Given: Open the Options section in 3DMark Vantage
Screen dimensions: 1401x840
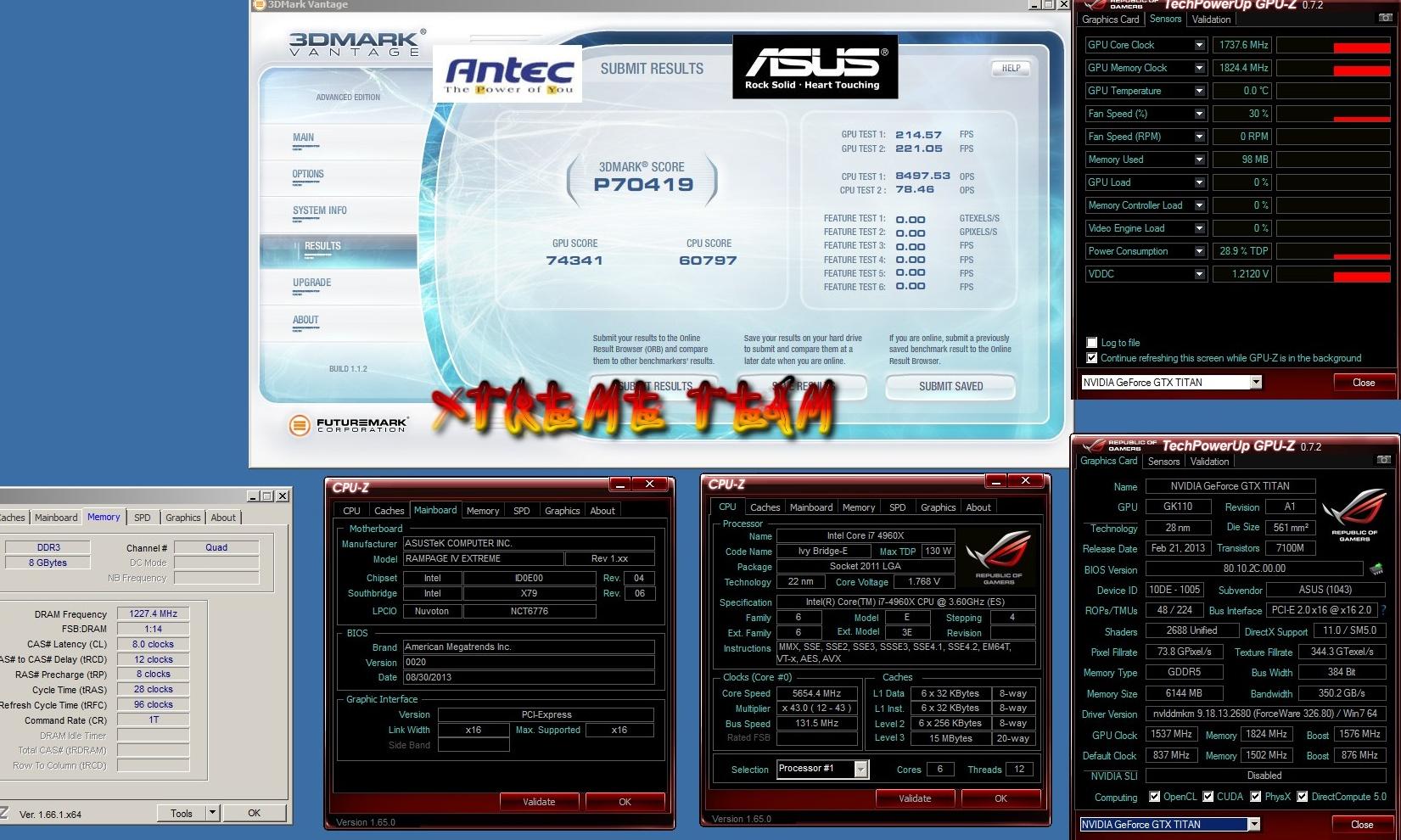Looking at the screenshot, I should [308, 174].
